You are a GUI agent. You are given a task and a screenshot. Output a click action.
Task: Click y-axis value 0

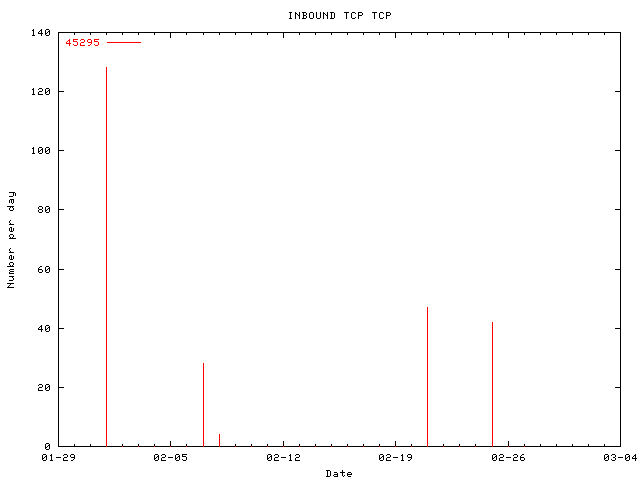pos(48,447)
